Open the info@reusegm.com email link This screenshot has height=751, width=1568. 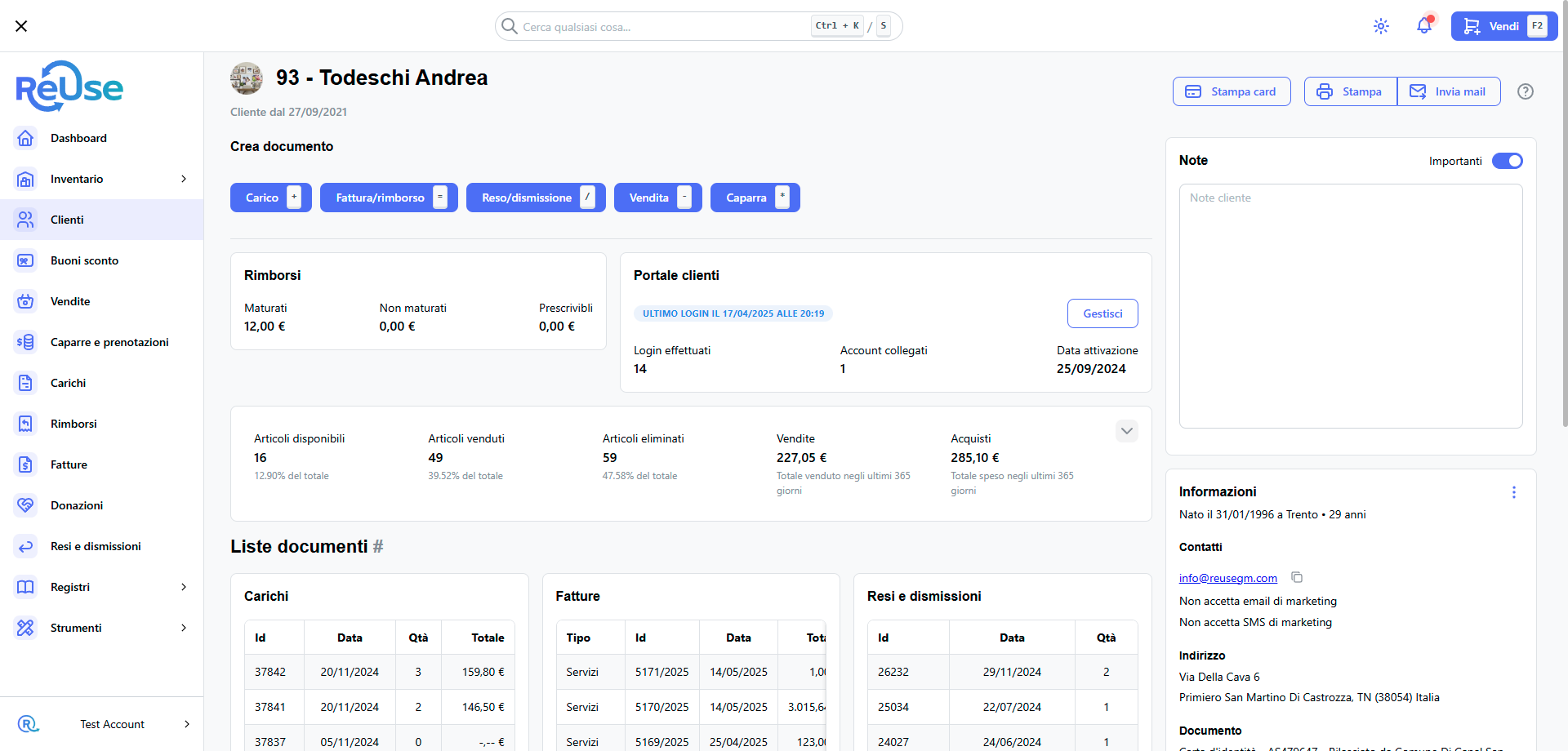[1227, 578]
